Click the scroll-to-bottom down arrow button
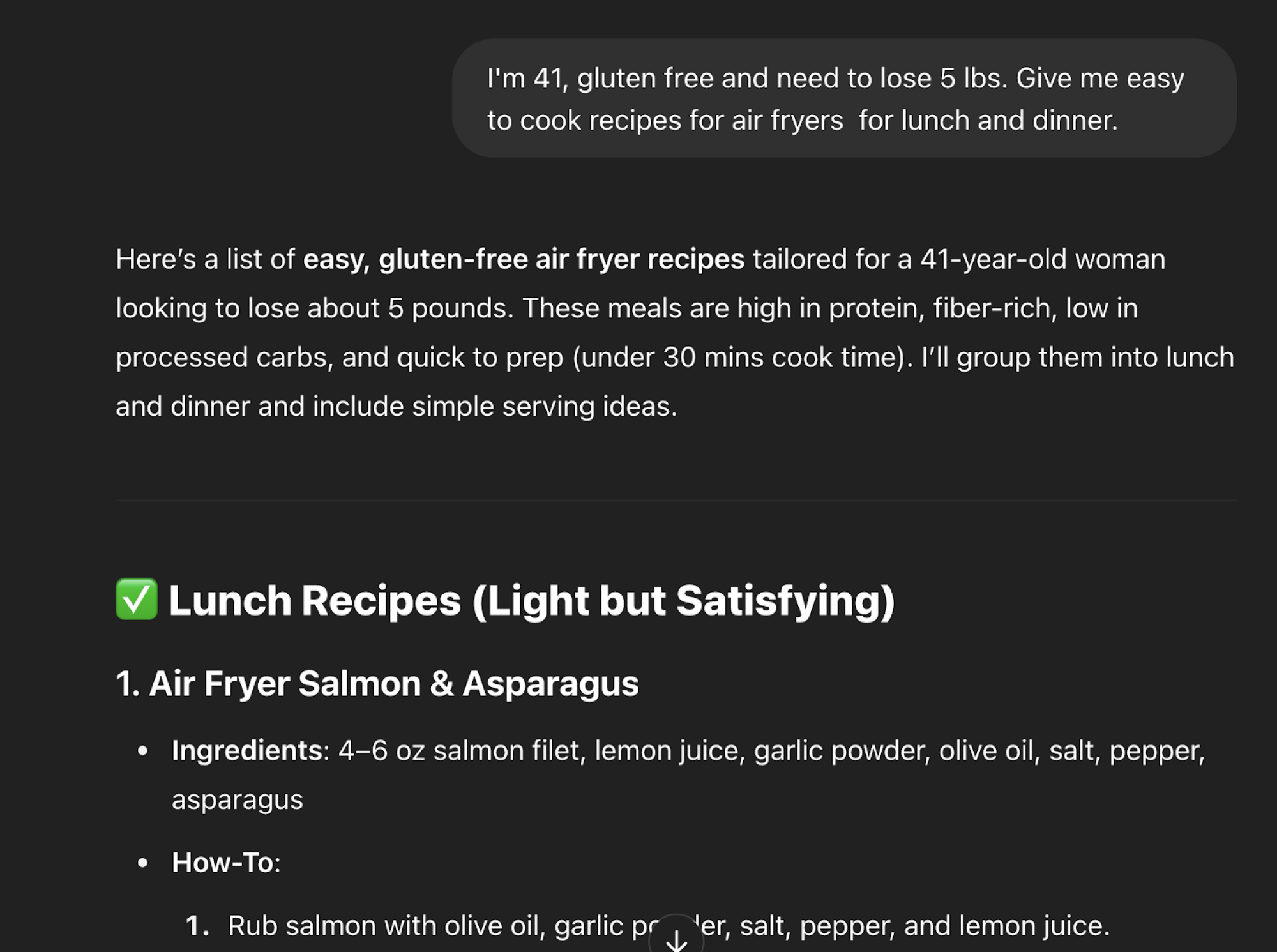Viewport: 1277px width, 952px height. (676, 937)
